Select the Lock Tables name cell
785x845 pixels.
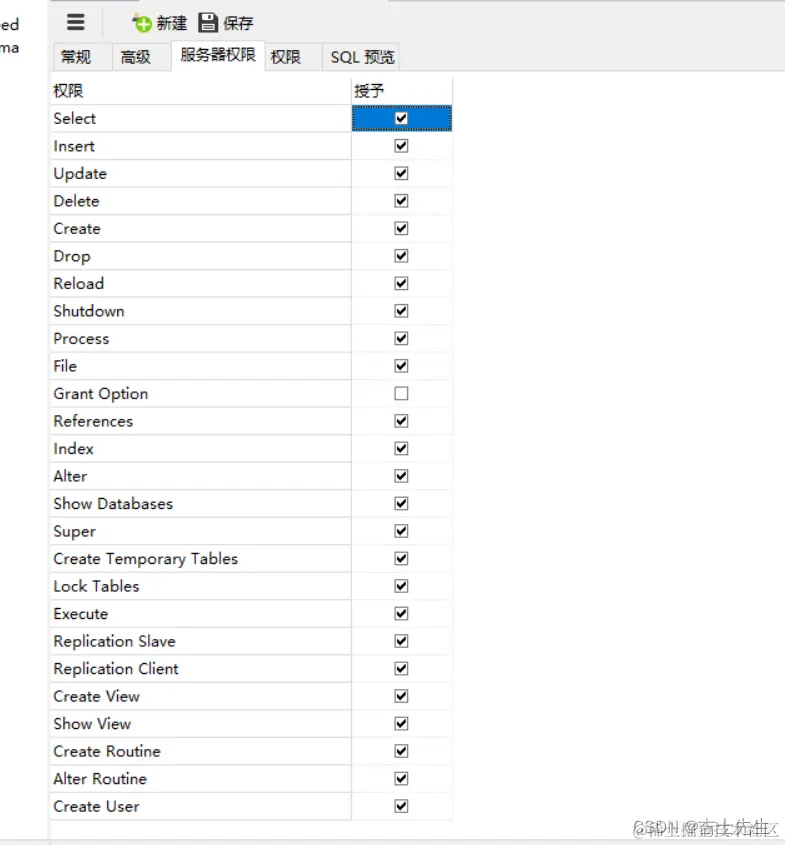pos(200,586)
